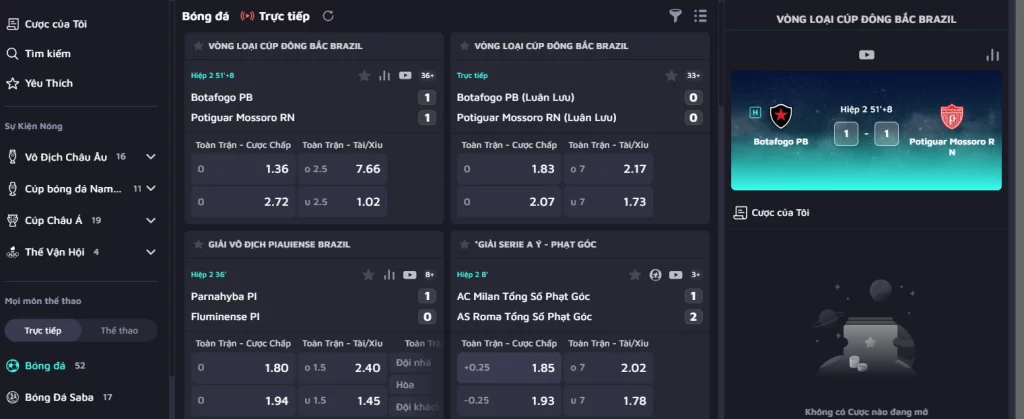This screenshot has width=1024, height=419.
Task: Click the main content vertical scrollbar
Action: coord(720,52)
